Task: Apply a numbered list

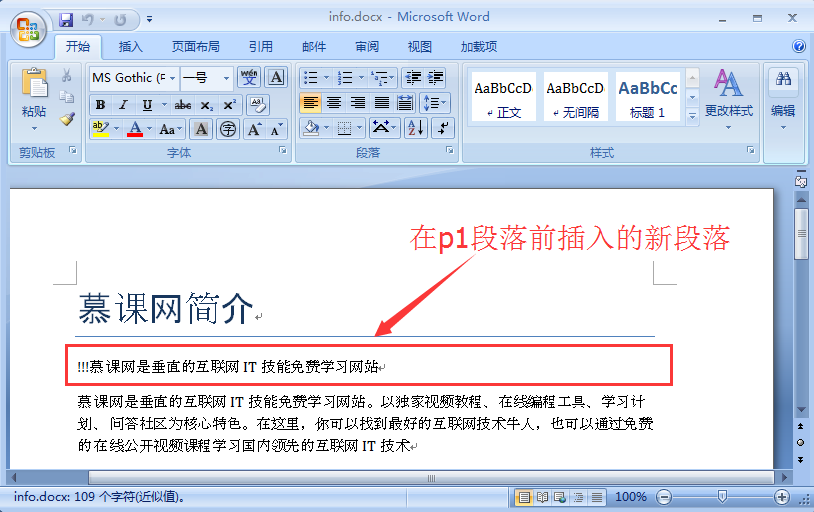Action: [x=345, y=78]
